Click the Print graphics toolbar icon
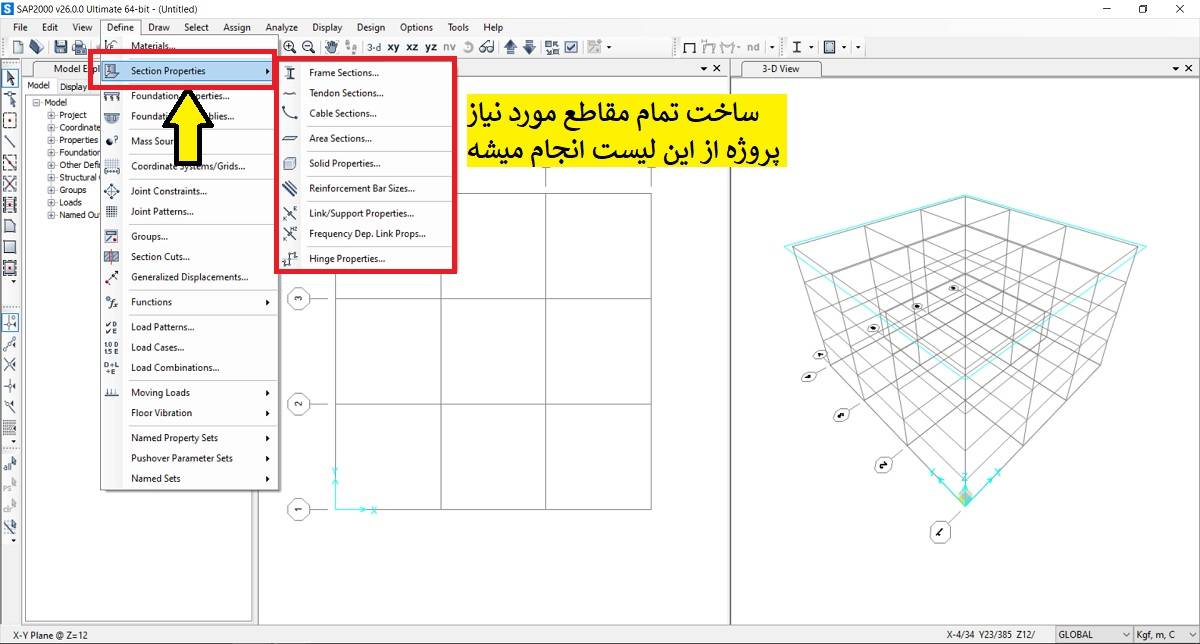The image size is (1200, 644). click(80, 47)
